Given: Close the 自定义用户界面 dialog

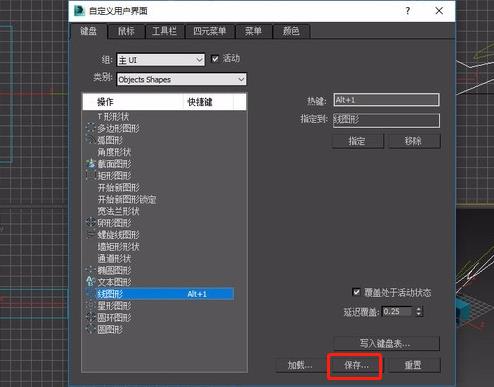Looking at the screenshot, I should click(x=439, y=11).
